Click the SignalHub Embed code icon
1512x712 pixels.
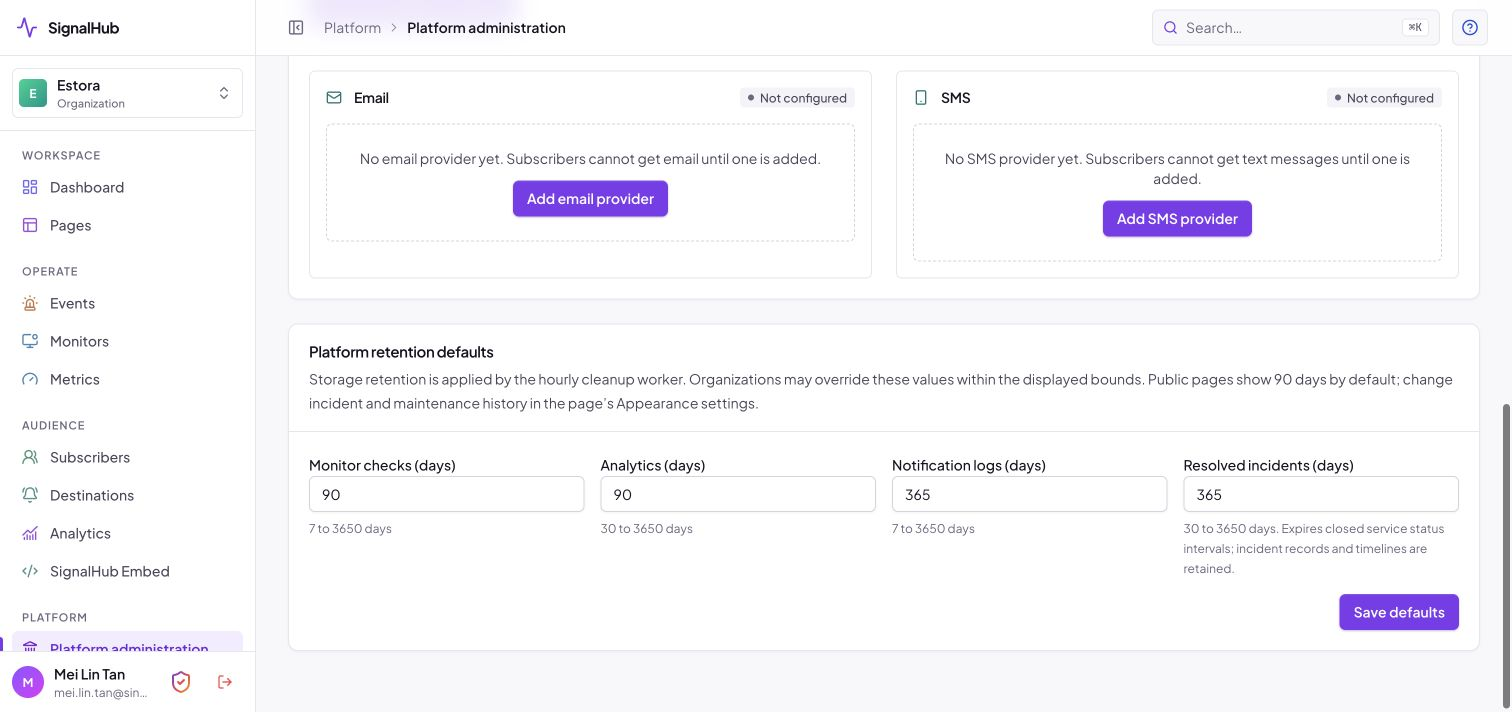(x=30, y=571)
